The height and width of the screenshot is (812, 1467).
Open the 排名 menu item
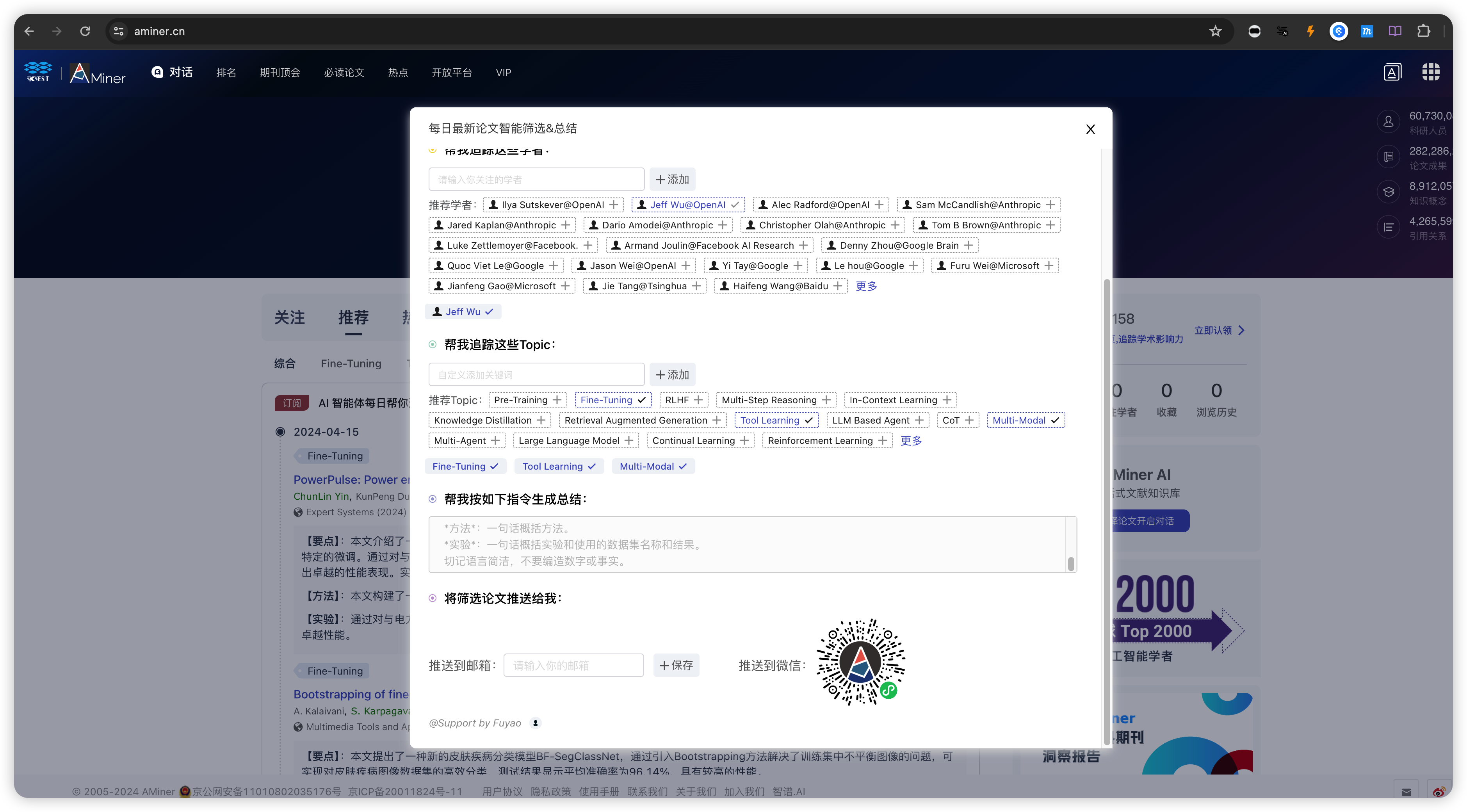(x=226, y=72)
